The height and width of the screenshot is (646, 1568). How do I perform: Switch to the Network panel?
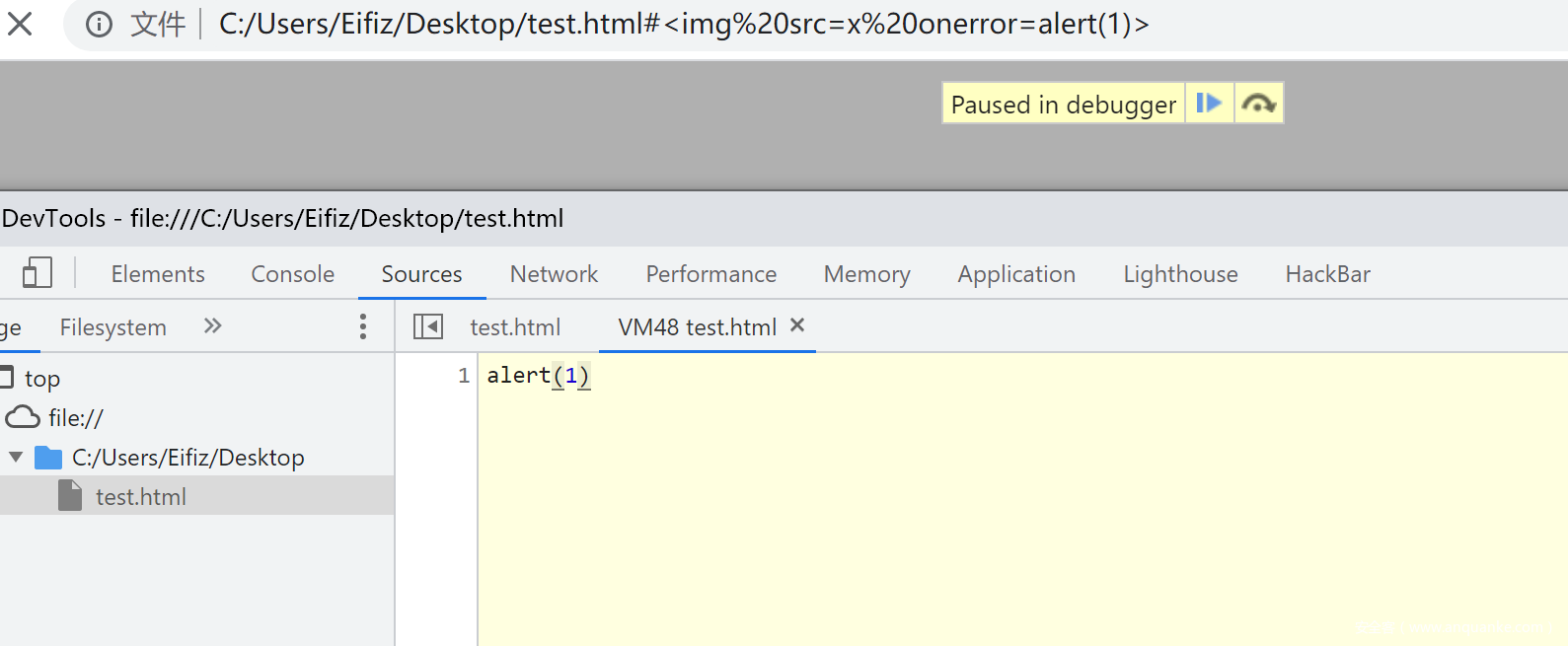[x=554, y=274]
